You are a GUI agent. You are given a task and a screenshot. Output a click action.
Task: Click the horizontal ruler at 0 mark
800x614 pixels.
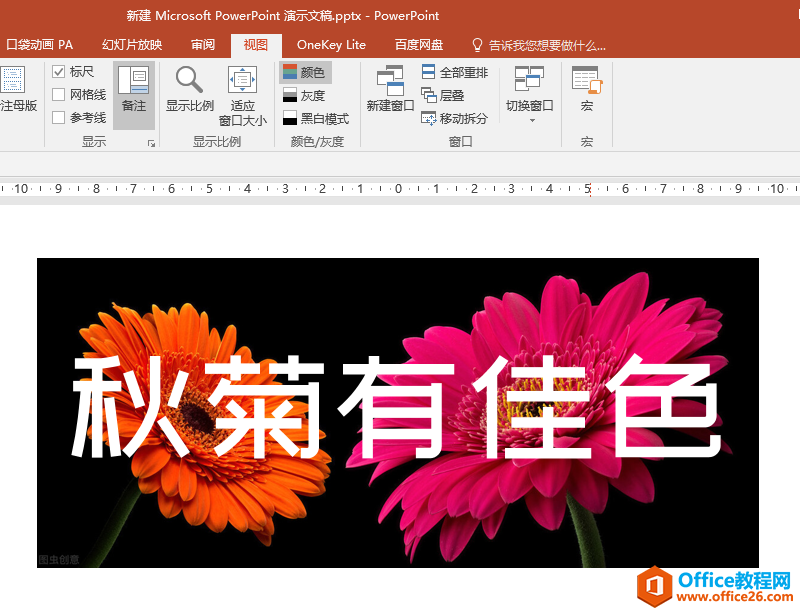coord(398,189)
